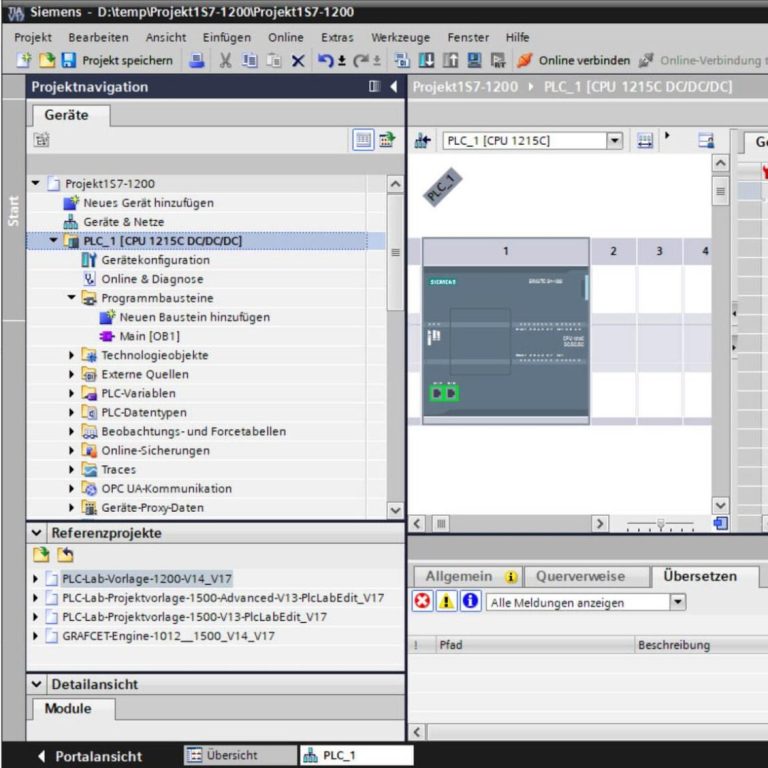Open the Online menu

click(286, 37)
